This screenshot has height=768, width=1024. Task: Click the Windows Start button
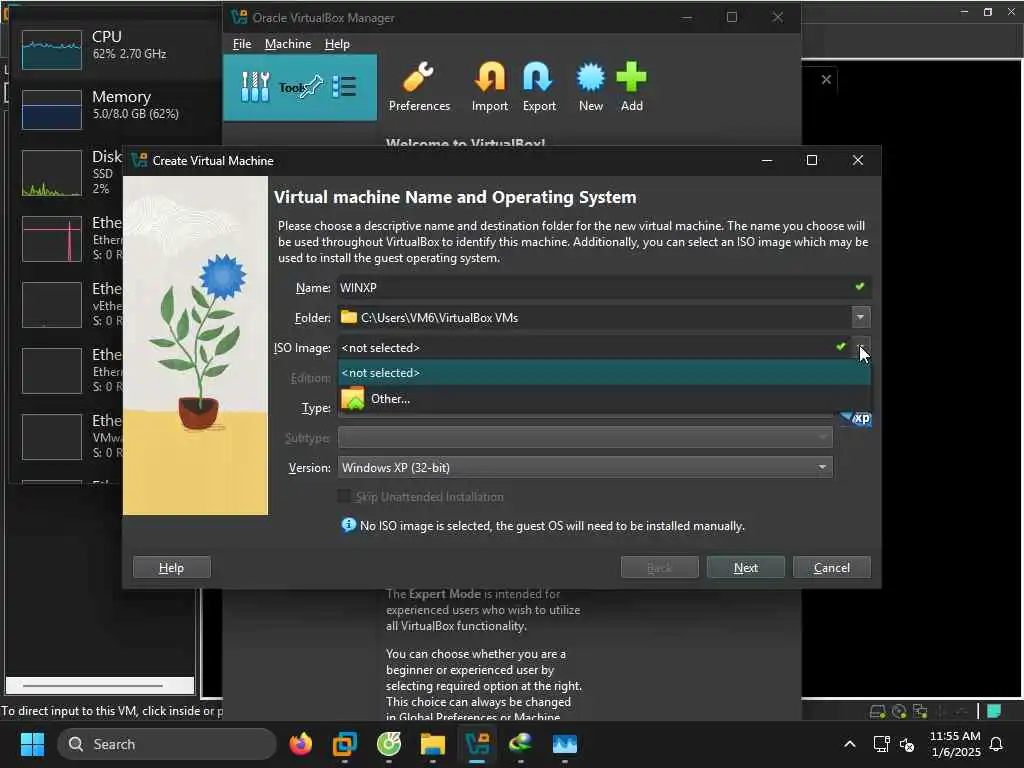tap(33, 744)
